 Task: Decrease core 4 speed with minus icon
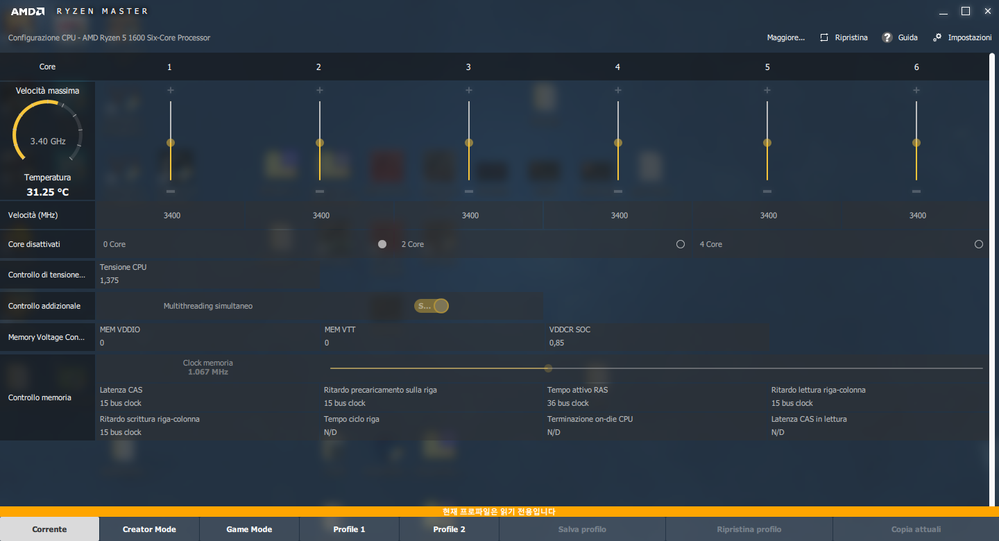pos(617,191)
